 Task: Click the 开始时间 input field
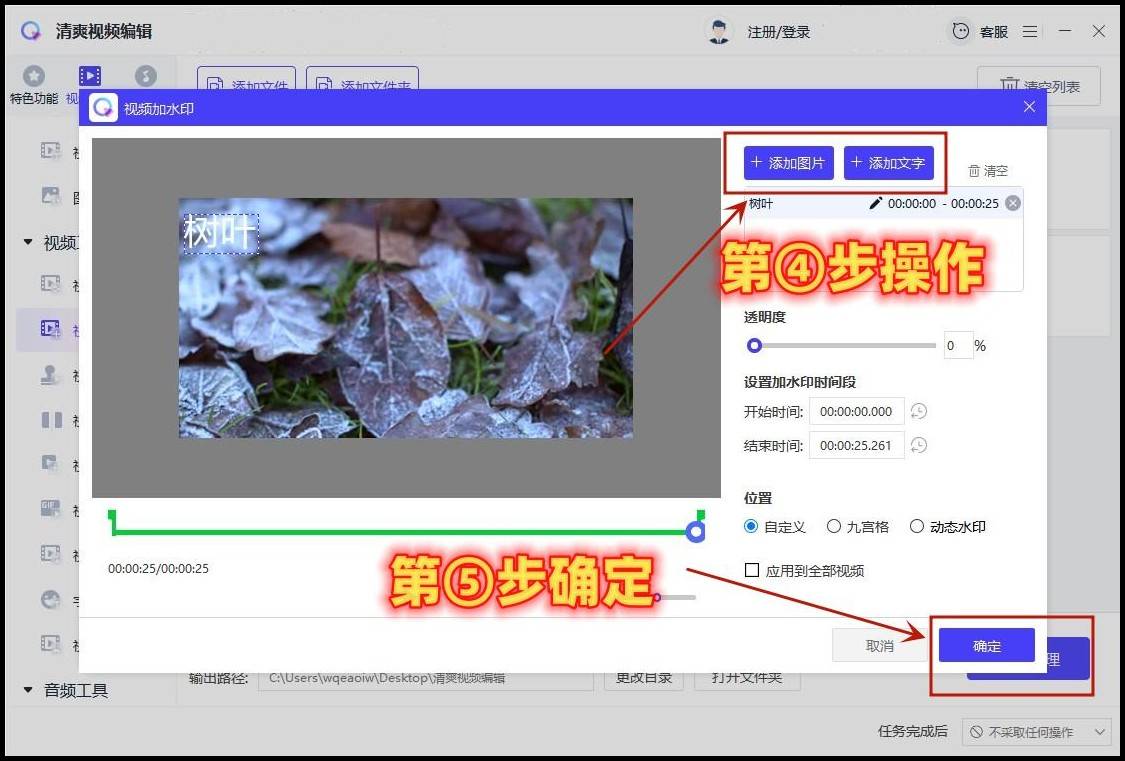(856, 412)
